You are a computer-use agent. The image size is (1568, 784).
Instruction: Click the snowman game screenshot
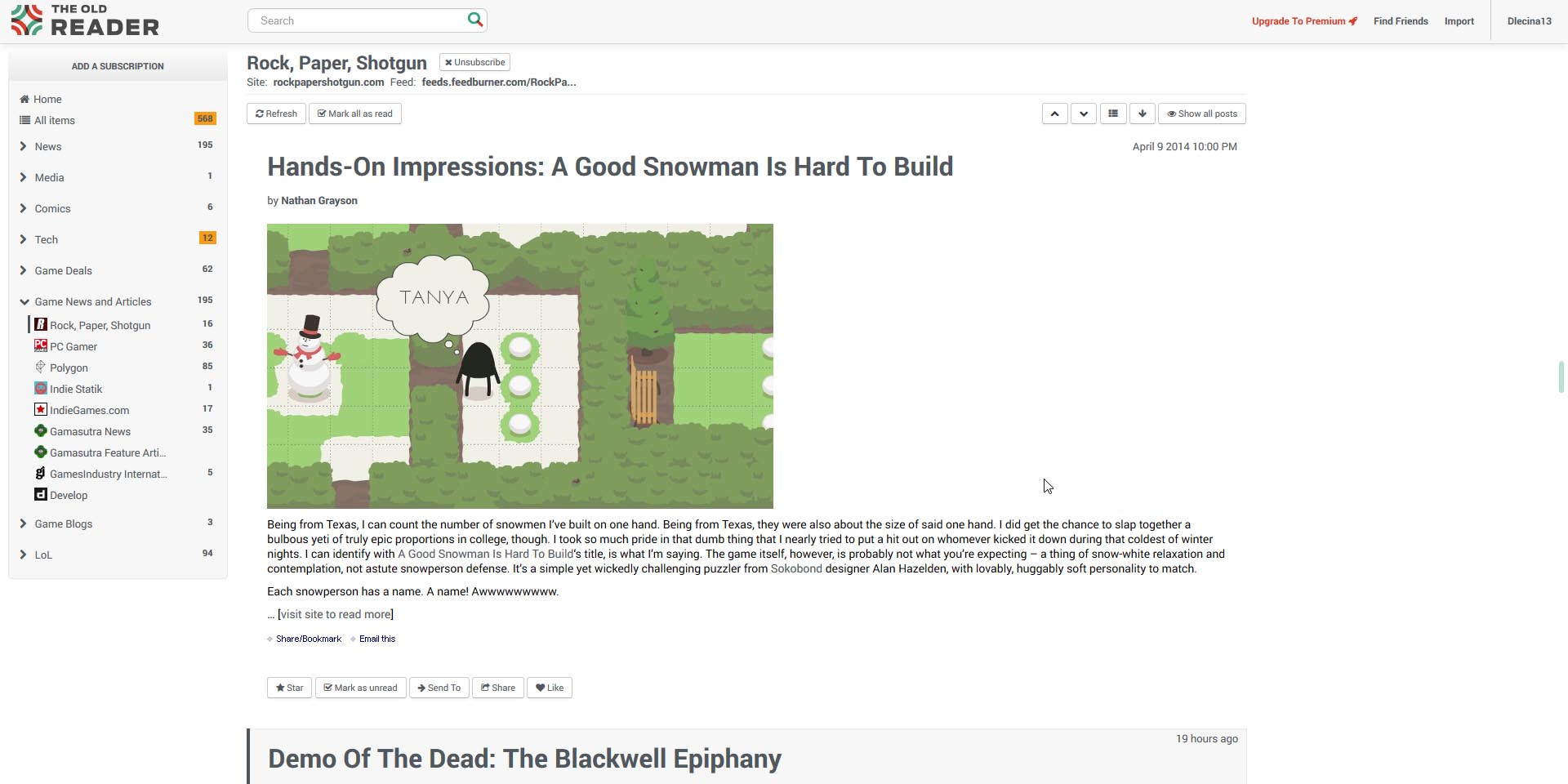click(x=520, y=366)
